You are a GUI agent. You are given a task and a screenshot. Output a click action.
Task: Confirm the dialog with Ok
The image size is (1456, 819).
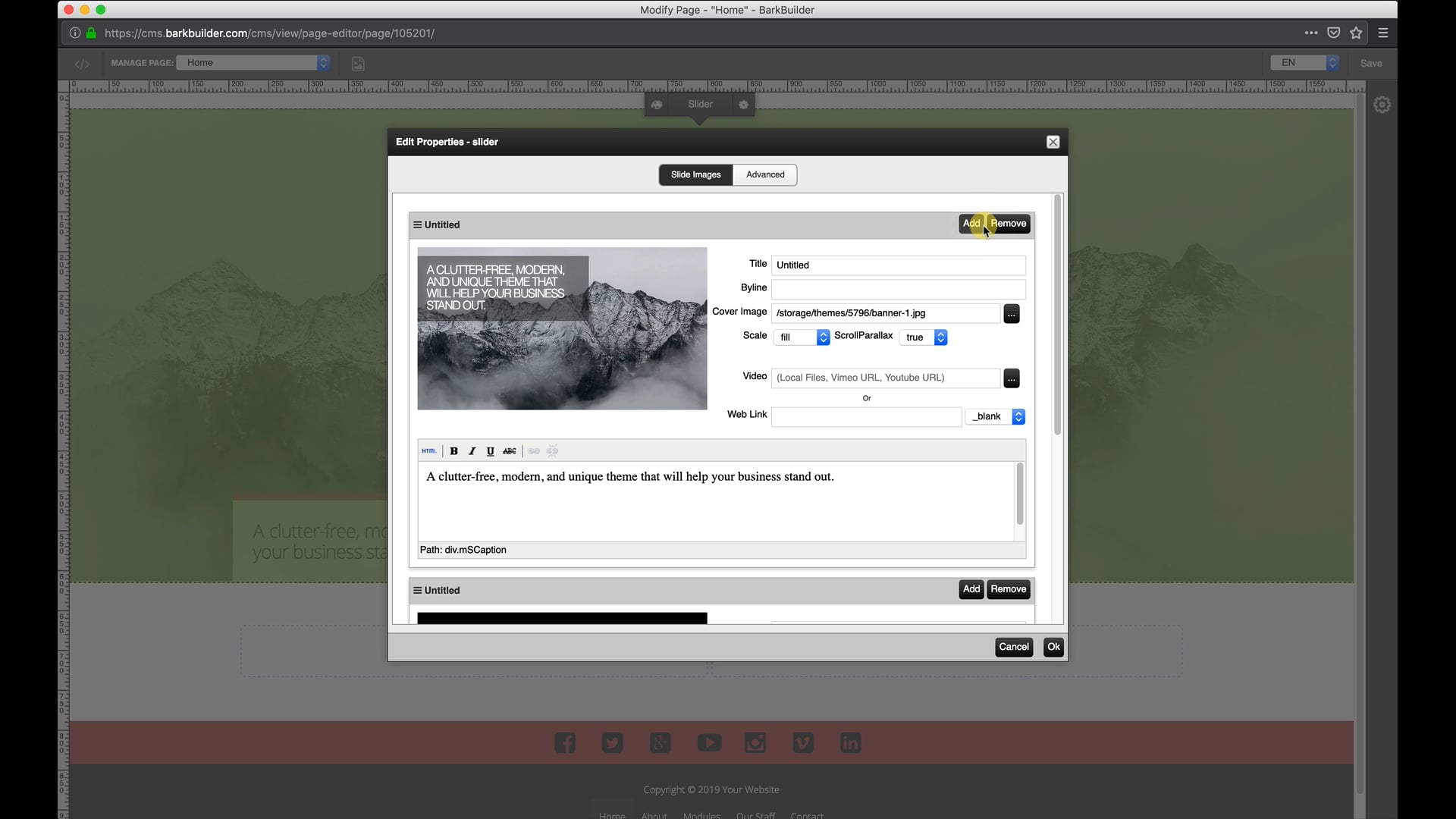(1053, 647)
